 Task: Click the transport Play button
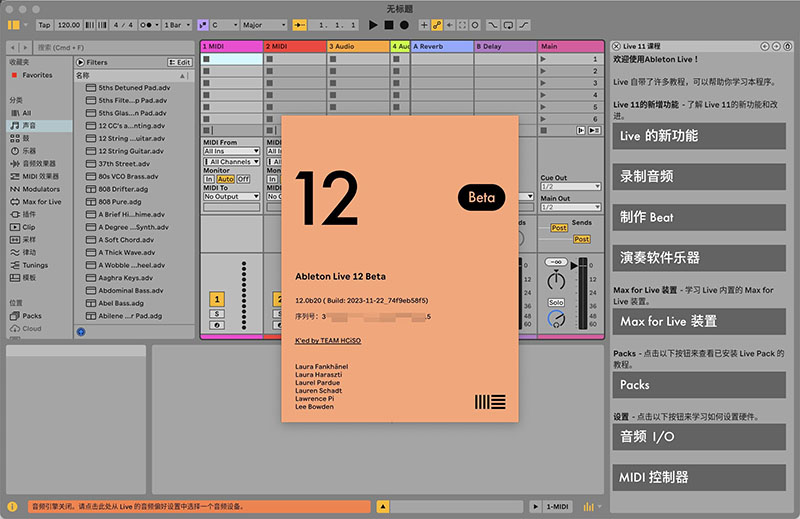pyautogui.click(x=373, y=25)
